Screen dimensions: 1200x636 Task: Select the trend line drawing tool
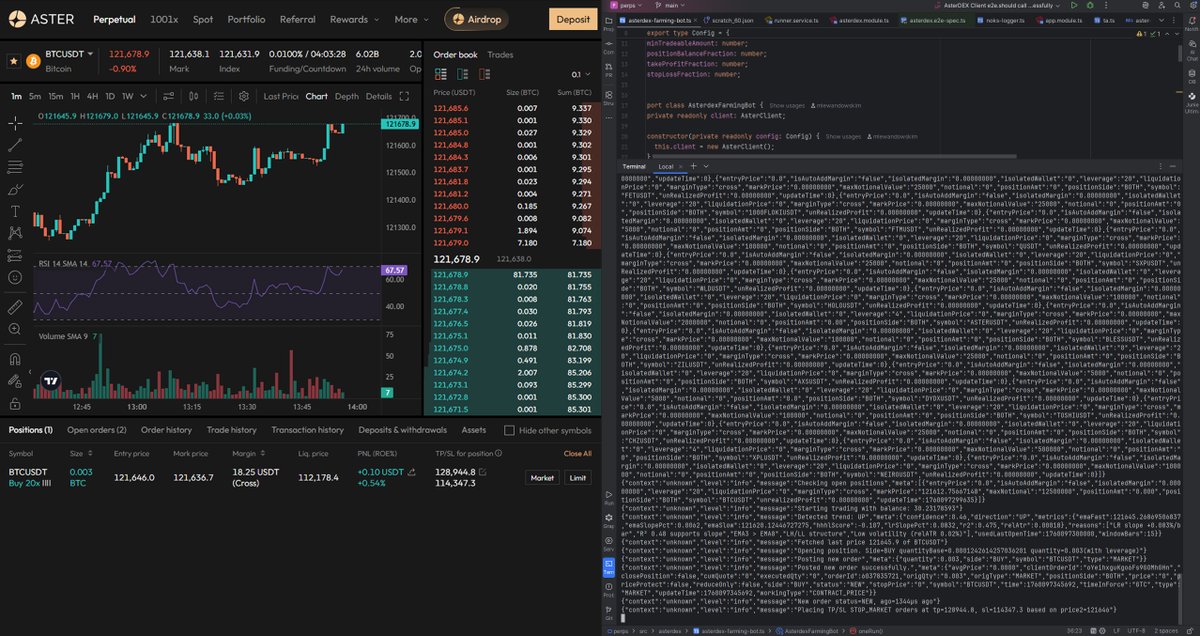coord(14,145)
